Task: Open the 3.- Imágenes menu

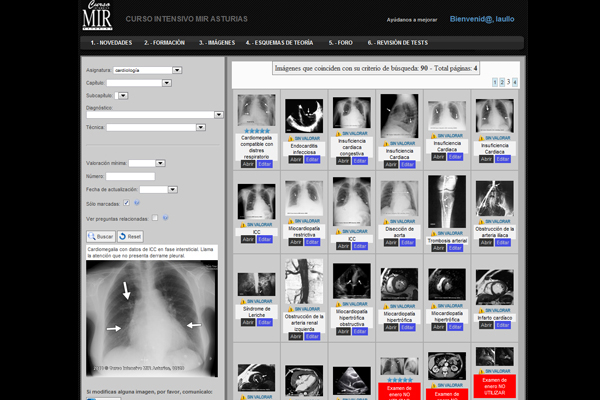Action: (217, 43)
